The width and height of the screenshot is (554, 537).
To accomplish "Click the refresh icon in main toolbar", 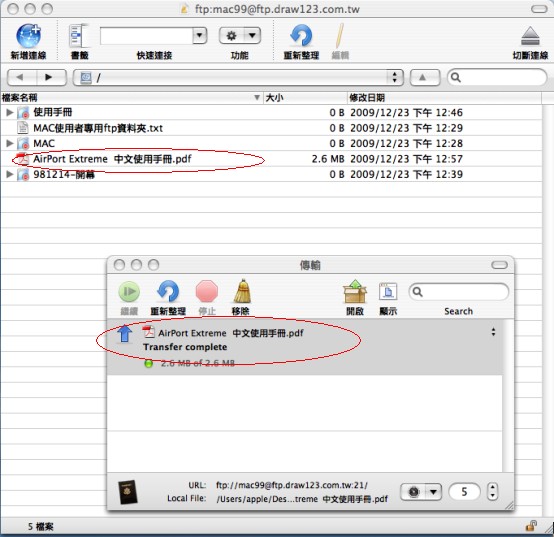I will [x=301, y=36].
